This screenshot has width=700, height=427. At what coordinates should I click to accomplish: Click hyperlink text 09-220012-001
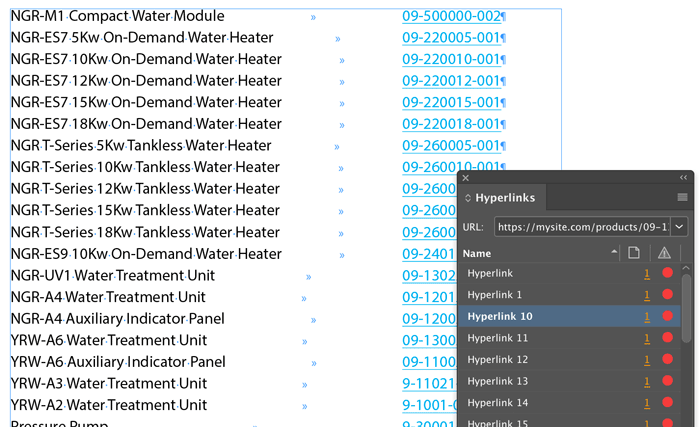451,81
